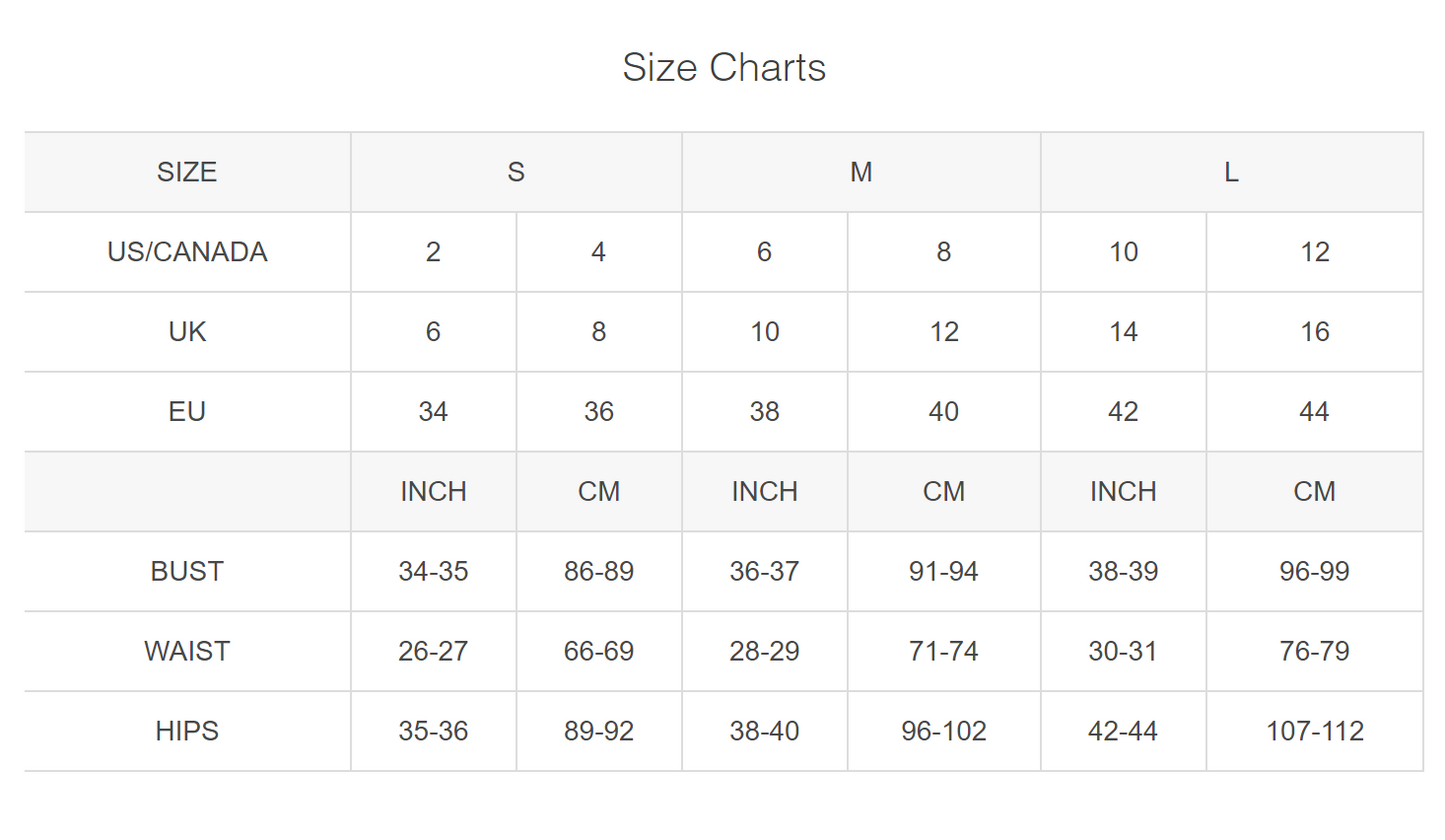The image size is (1445, 840).
Task: Click the waist measurement 28-29 cell
Action: click(x=764, y=652)
